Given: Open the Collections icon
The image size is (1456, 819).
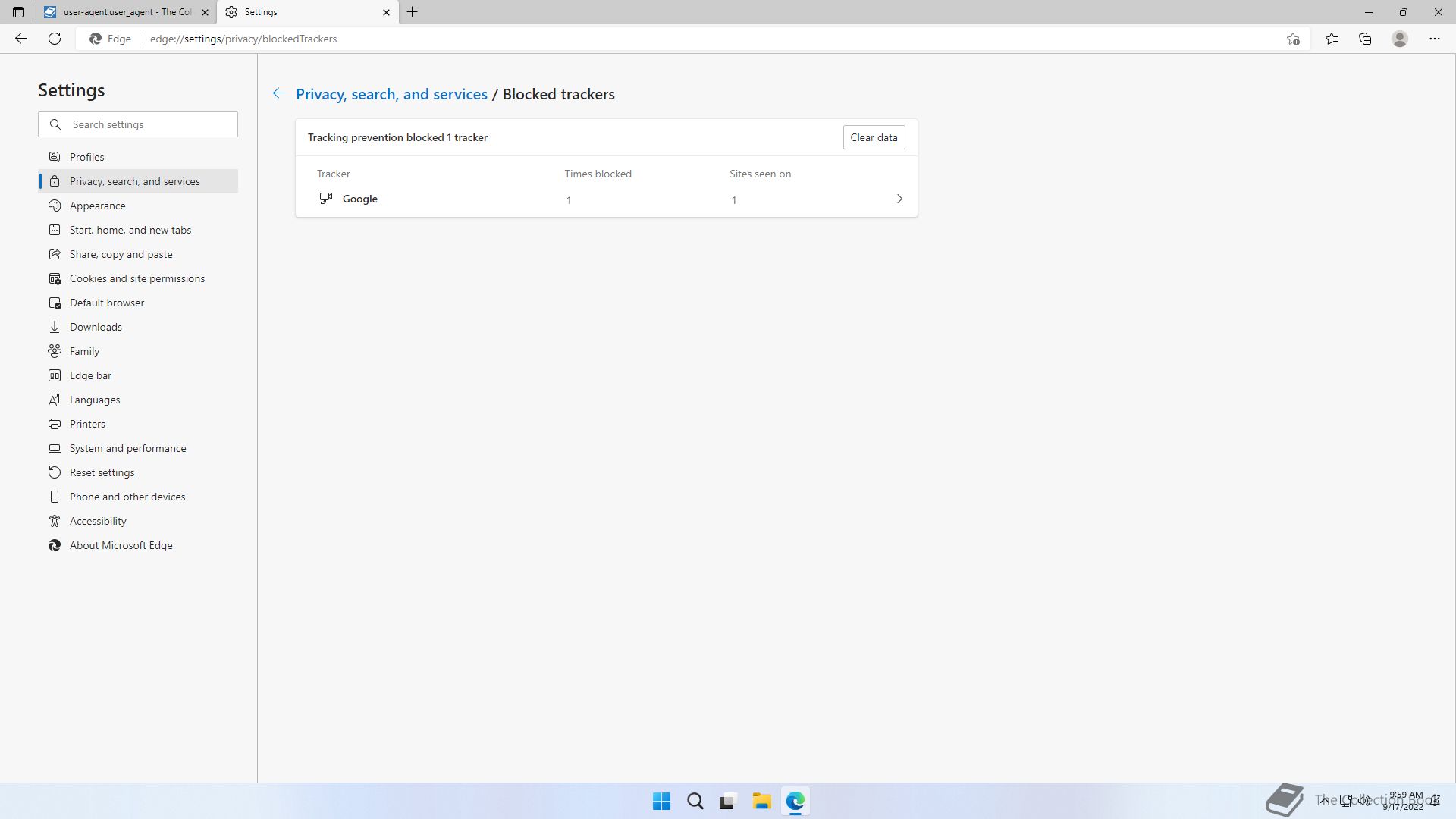Looking at the screenshot, I should [1365, 39].
